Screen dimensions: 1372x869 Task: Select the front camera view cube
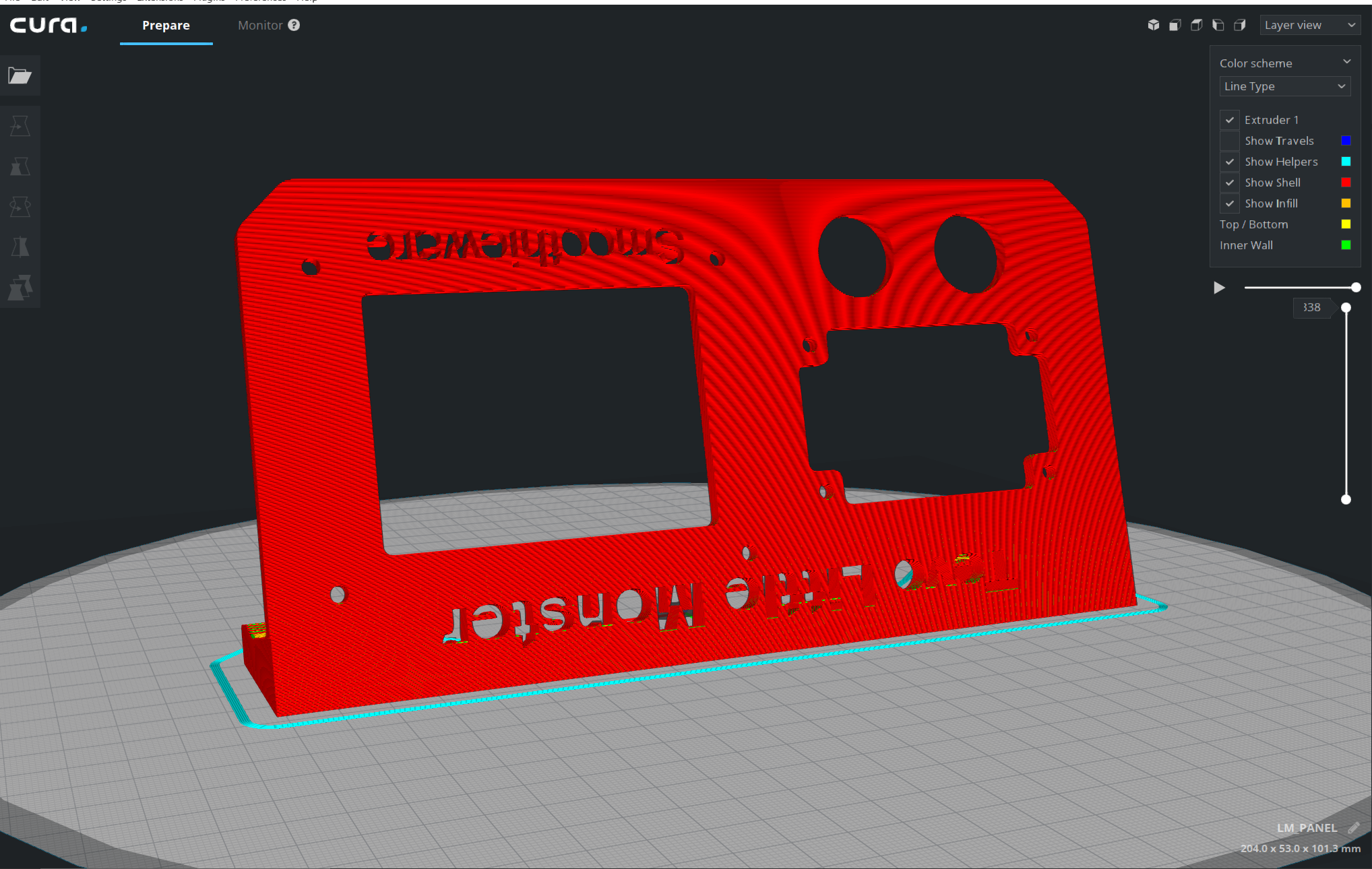coord(1175,25)
